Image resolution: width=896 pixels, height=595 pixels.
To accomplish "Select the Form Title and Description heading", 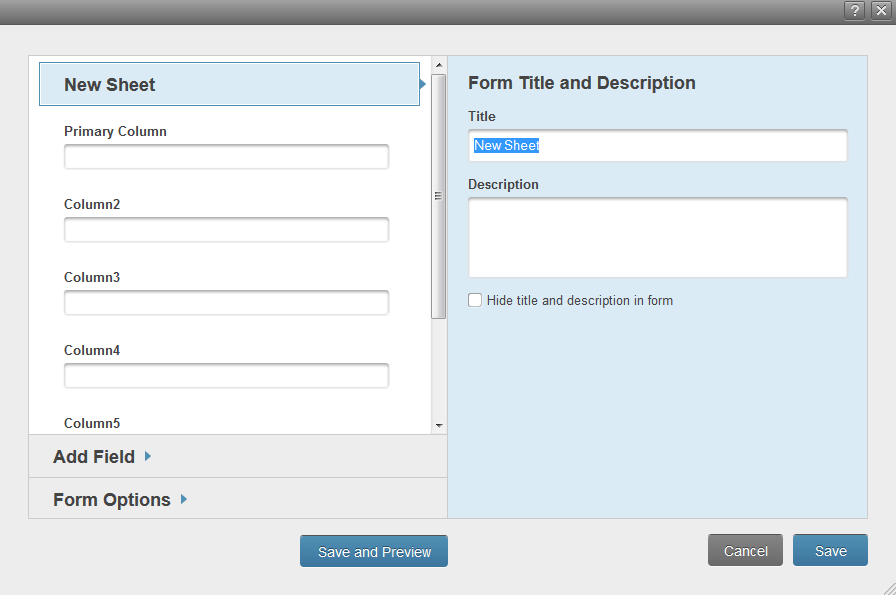I will (x=582, y=83).
